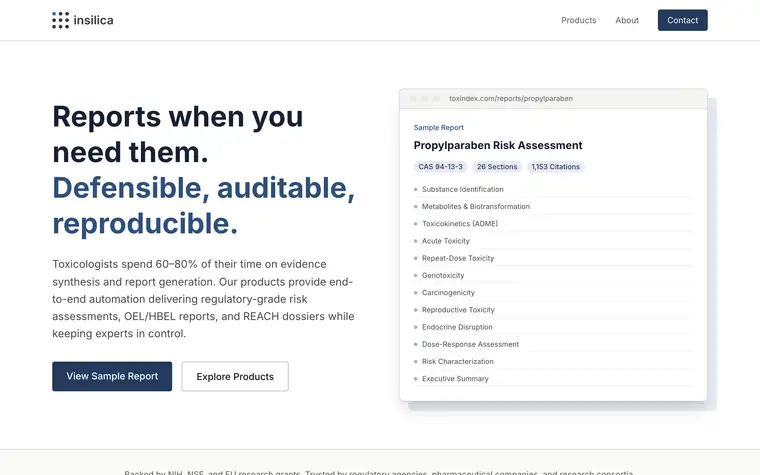The height and width of the screenshot is (475, 760).
Task: Select the Dose-Response Assessment section
Action: pos(553,344)
